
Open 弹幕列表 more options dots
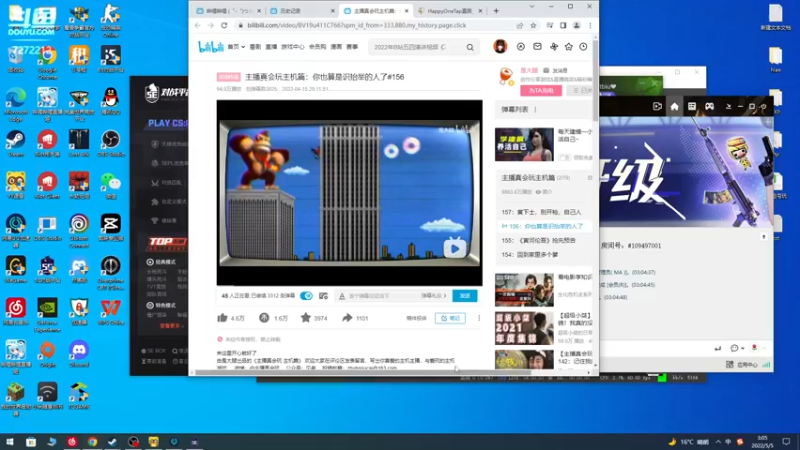click(535, 110)
